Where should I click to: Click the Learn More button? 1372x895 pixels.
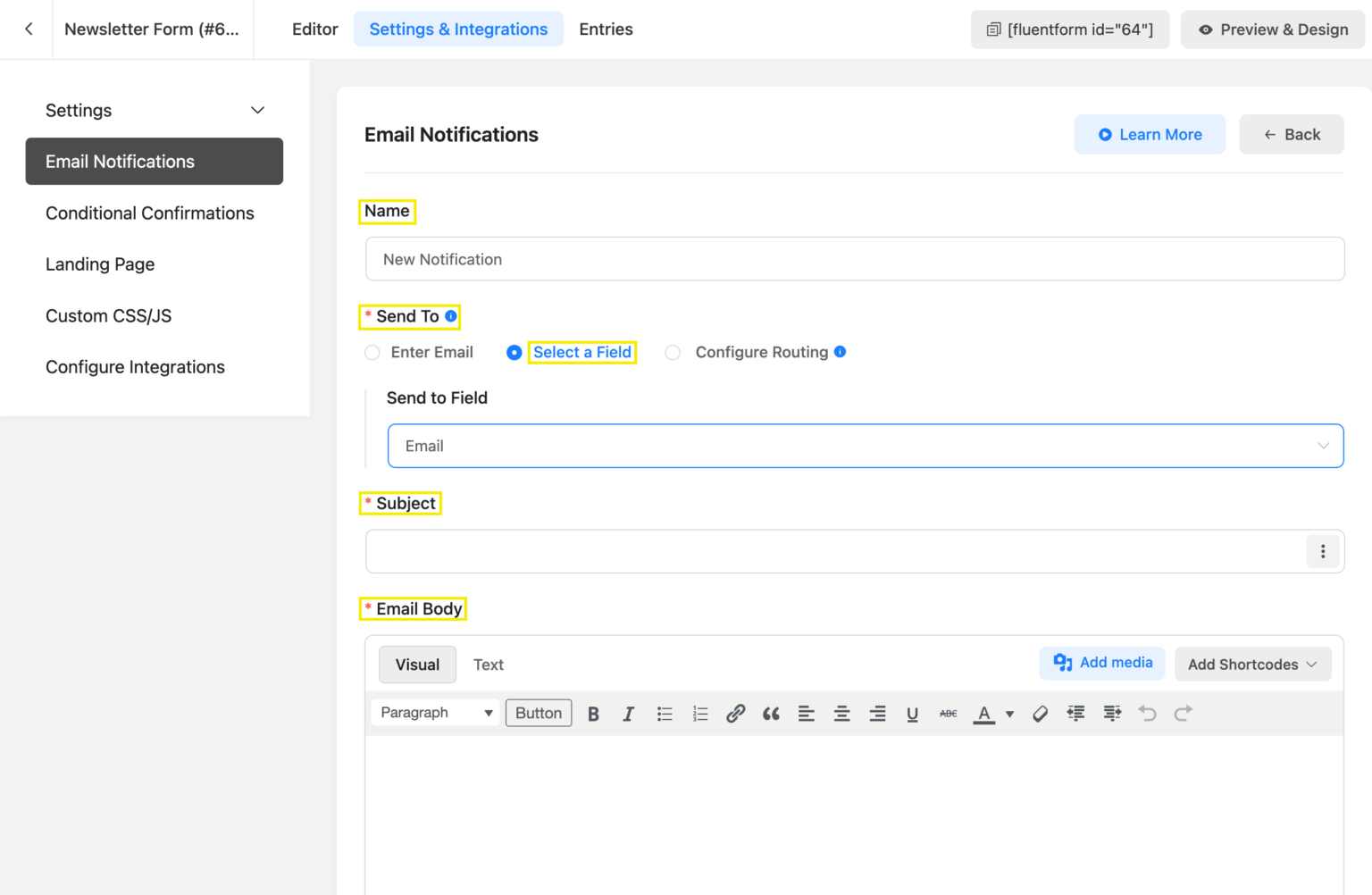pos(1150,134)
